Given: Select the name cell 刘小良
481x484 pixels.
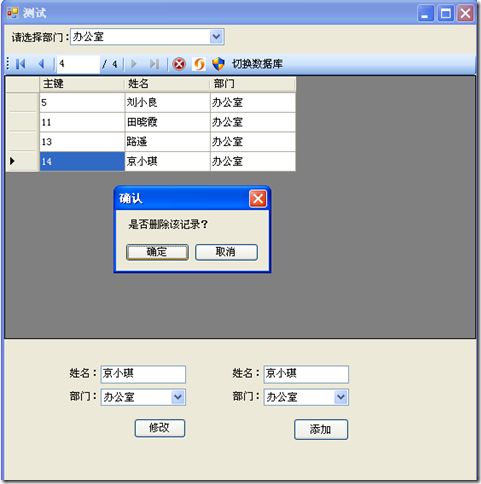Looking at the screenshot, I should pos(167,103).
